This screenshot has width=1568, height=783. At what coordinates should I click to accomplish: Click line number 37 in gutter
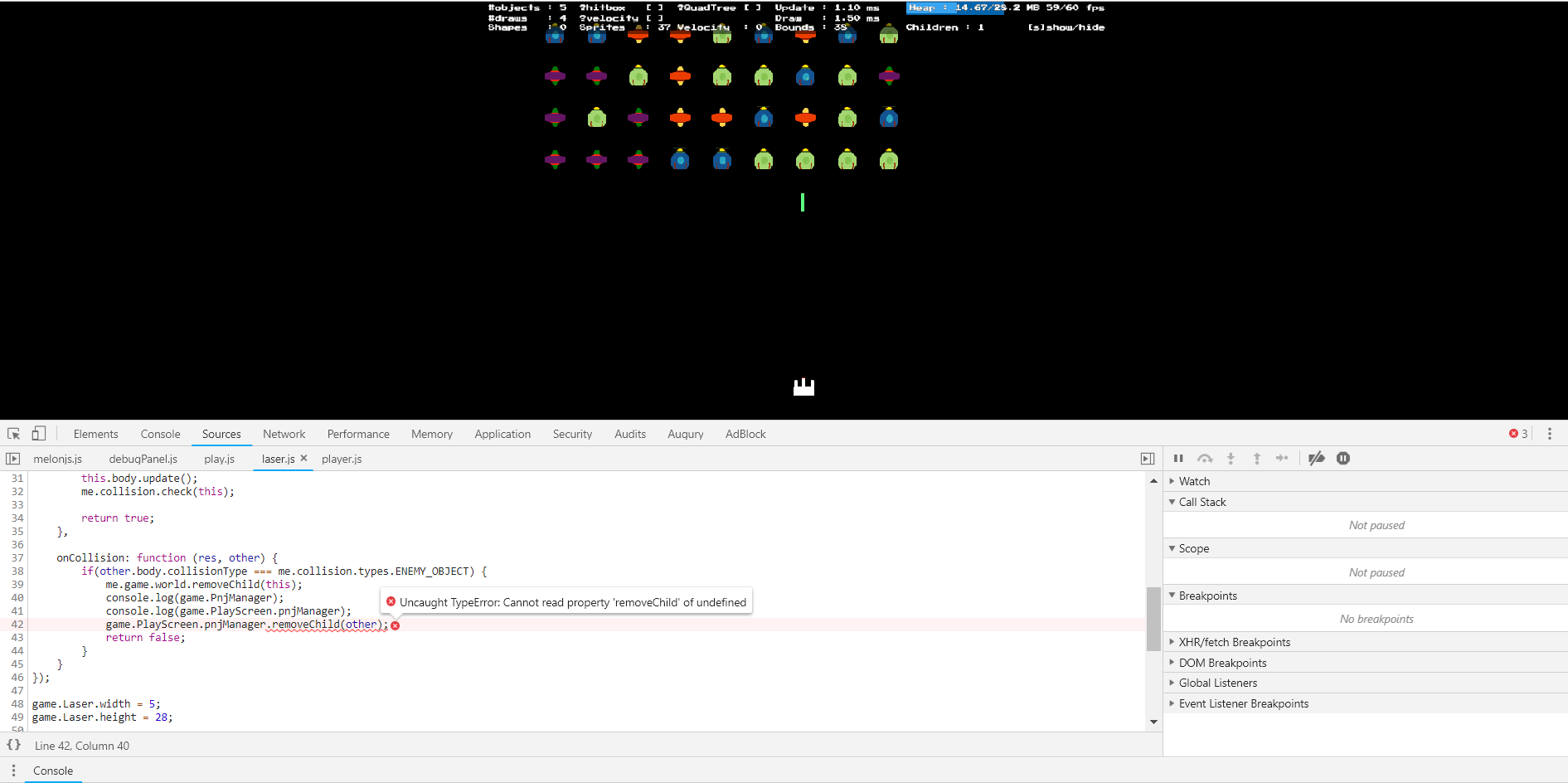click(17, 558)
